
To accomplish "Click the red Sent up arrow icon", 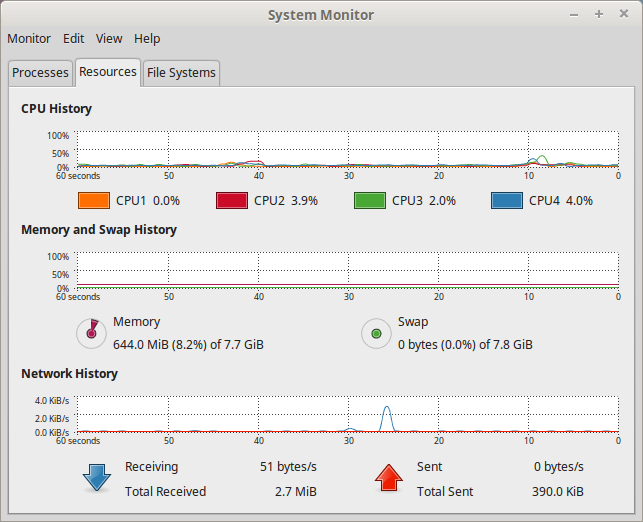I will tap(388, 478).
